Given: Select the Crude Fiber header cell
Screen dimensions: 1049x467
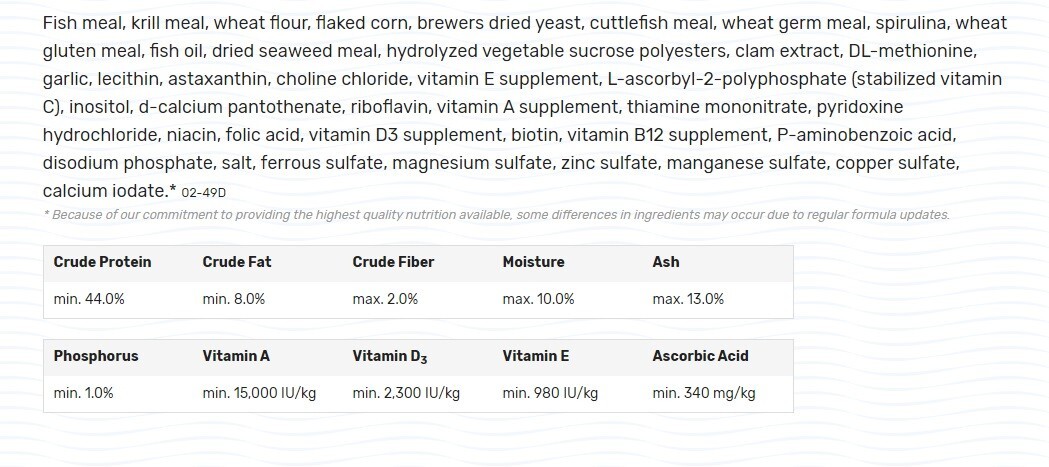Looking at the screenshot, I should [393, 262].
